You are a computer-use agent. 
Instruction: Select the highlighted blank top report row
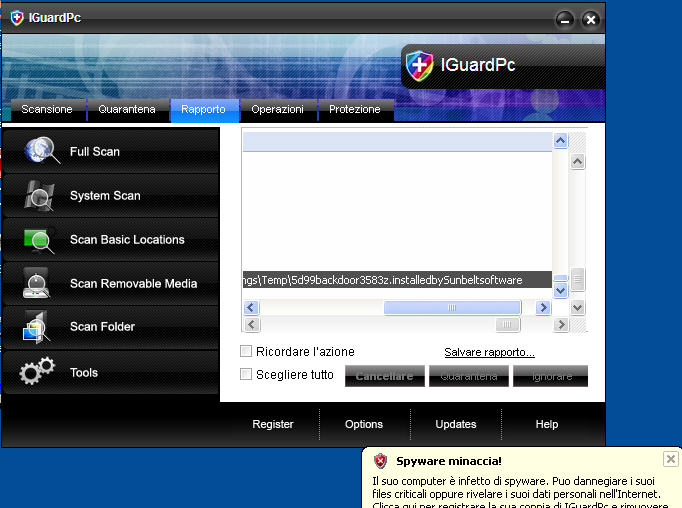tap(397, 142)
